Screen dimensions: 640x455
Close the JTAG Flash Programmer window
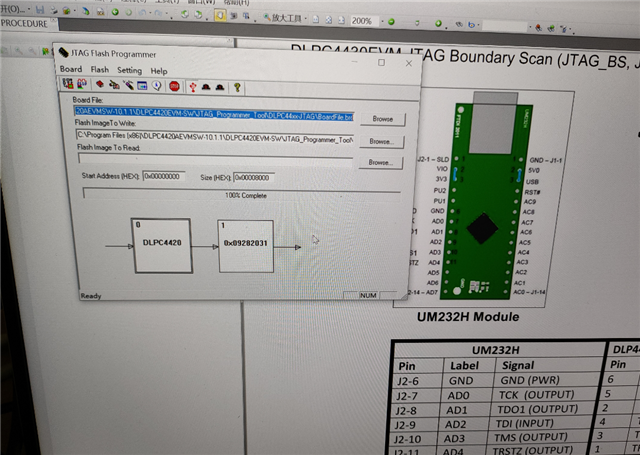pyautogui.click(x=409, y=63)
